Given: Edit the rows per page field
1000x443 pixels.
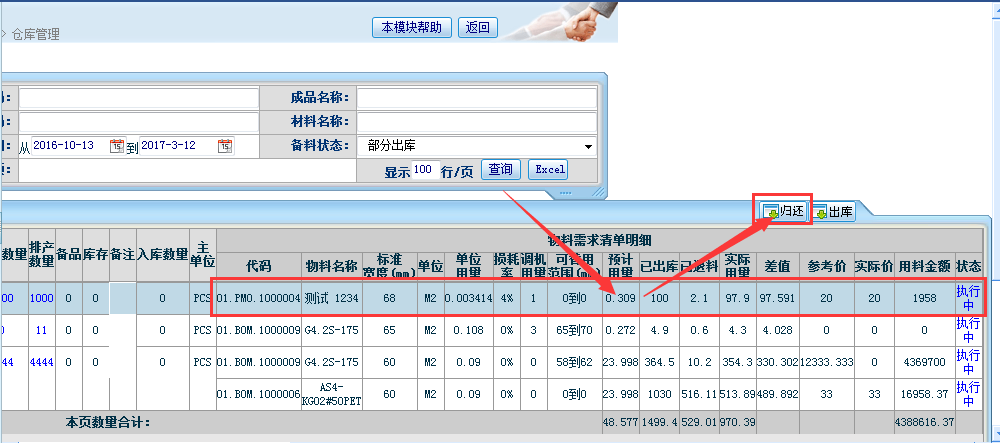Looking at the screenshot, I should 424,170.
